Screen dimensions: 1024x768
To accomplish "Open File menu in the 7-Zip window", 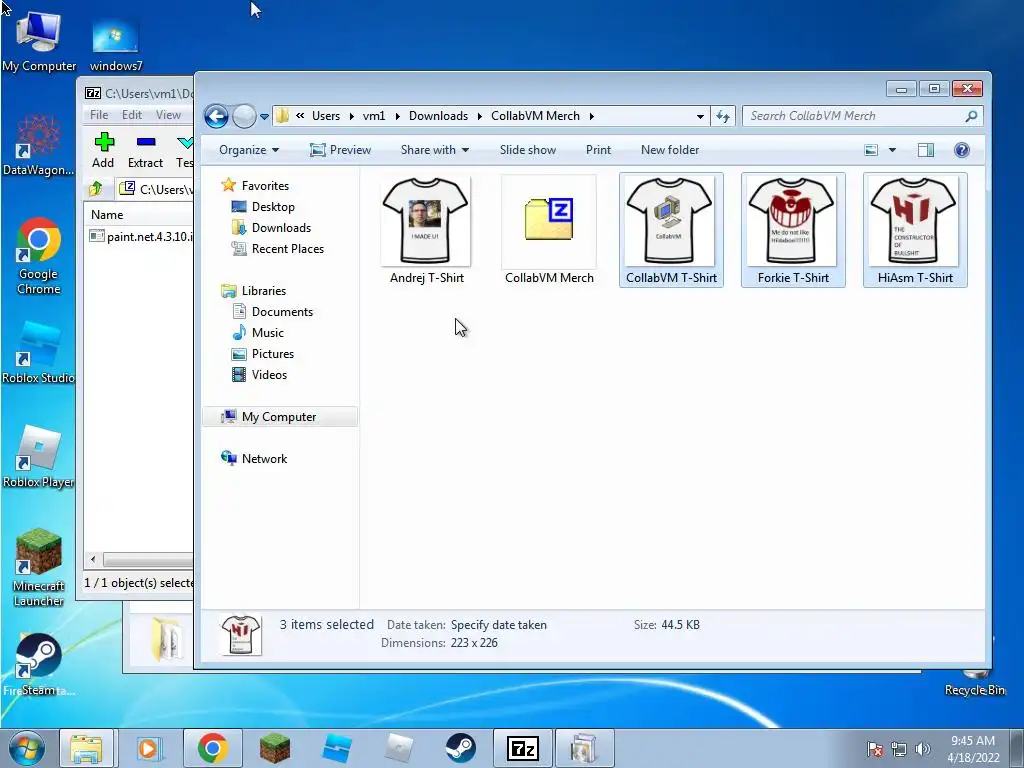I will [x=99, y=115].
